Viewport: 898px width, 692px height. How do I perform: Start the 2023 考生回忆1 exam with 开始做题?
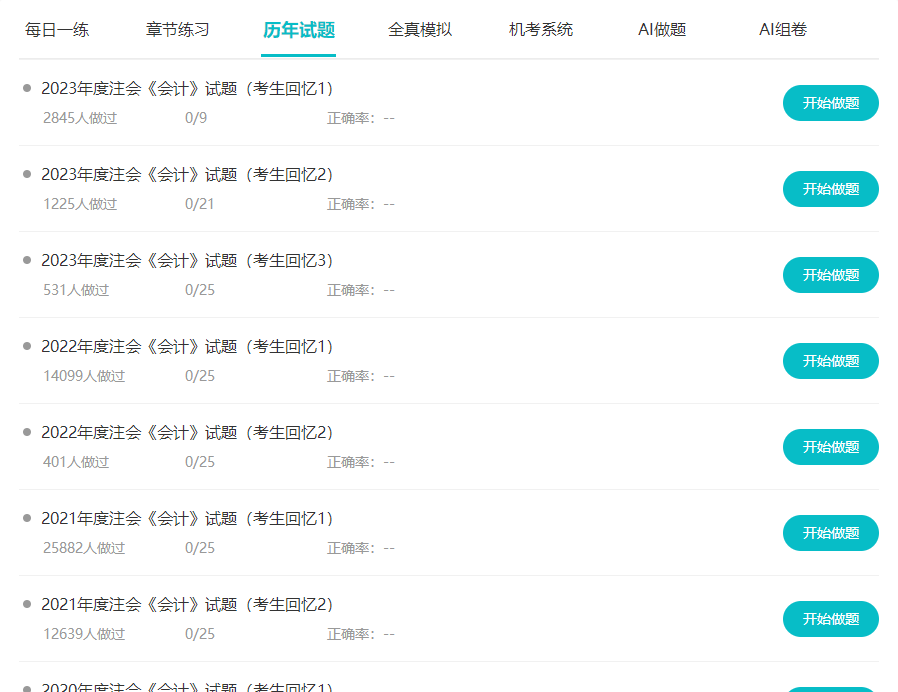click(x=830, y=103)
